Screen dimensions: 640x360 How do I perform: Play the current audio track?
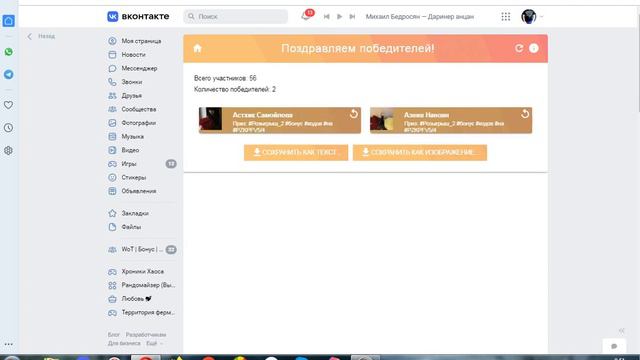(339, 17)
